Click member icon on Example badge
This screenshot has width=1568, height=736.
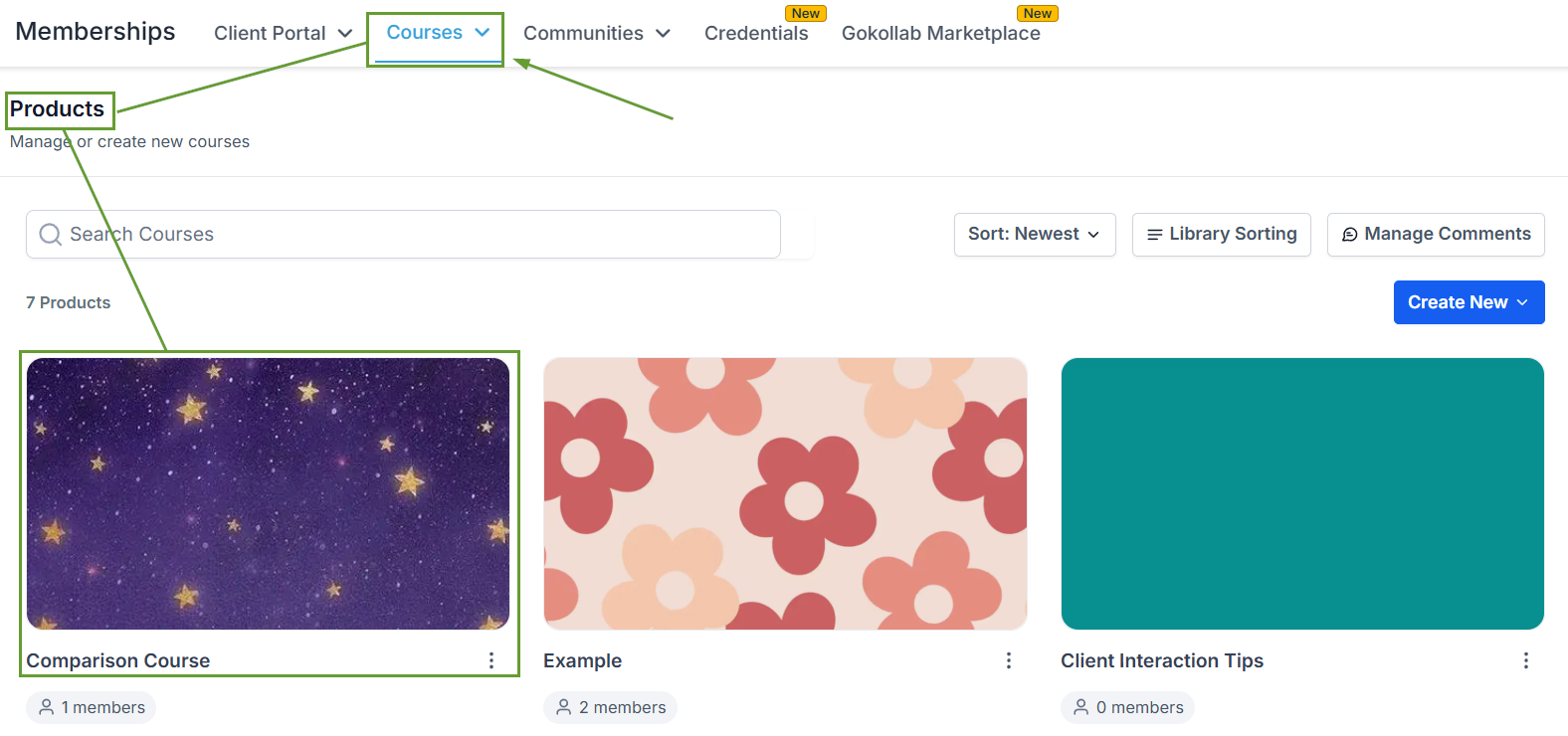tap(563, 707)
